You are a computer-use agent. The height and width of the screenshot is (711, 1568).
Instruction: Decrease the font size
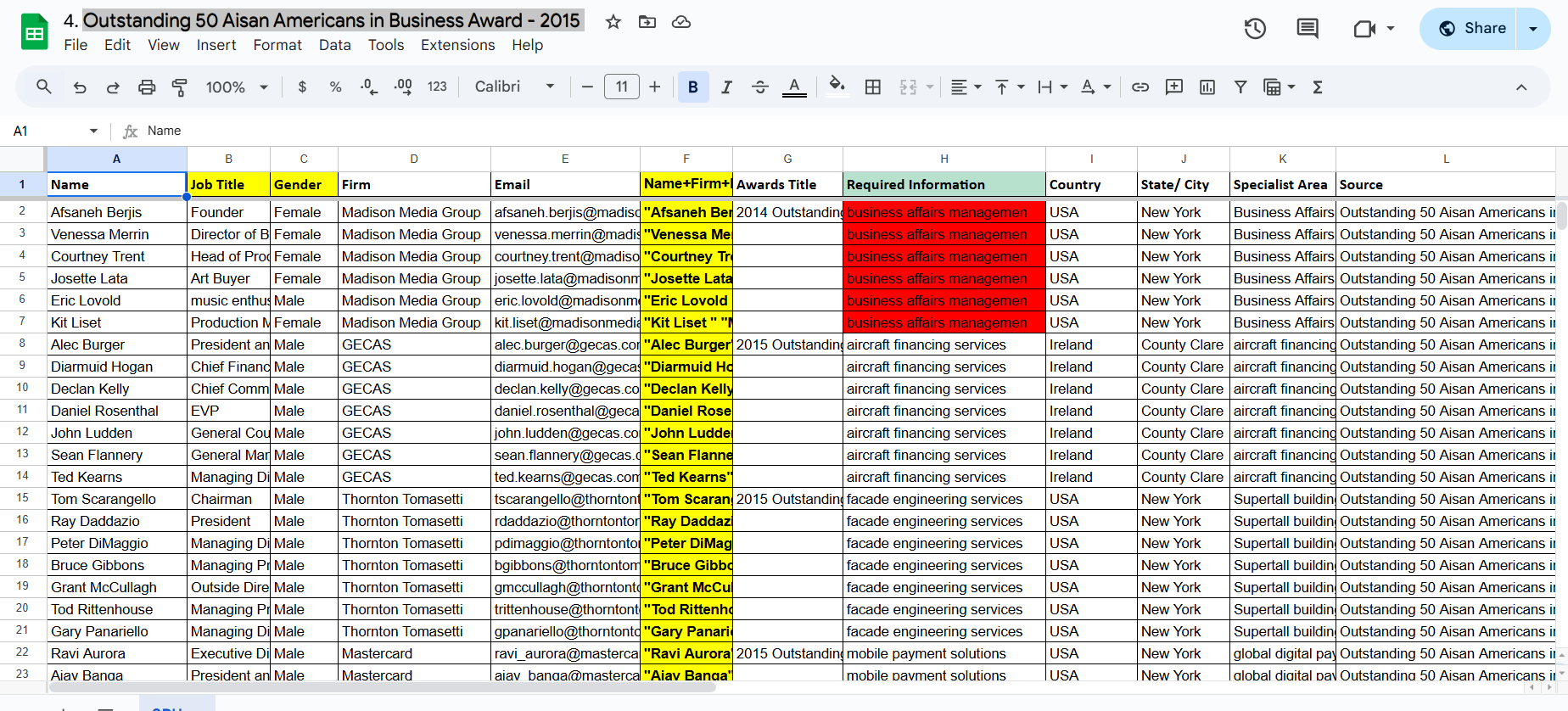click(587, 87)
